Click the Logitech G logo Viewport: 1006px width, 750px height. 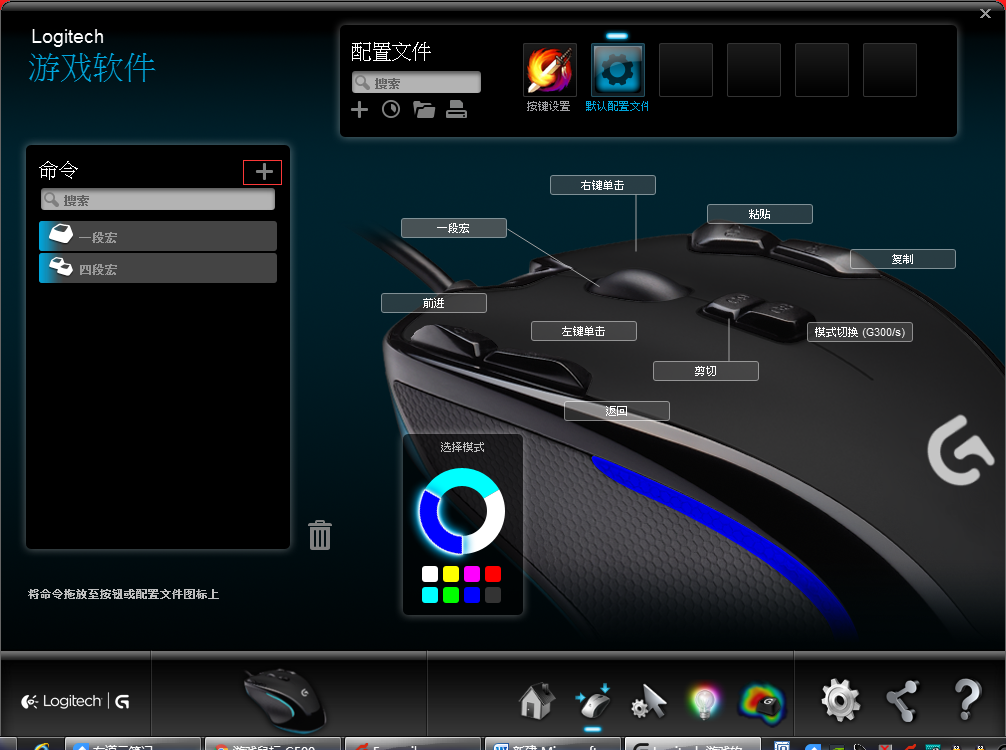(x=76, y=701)
